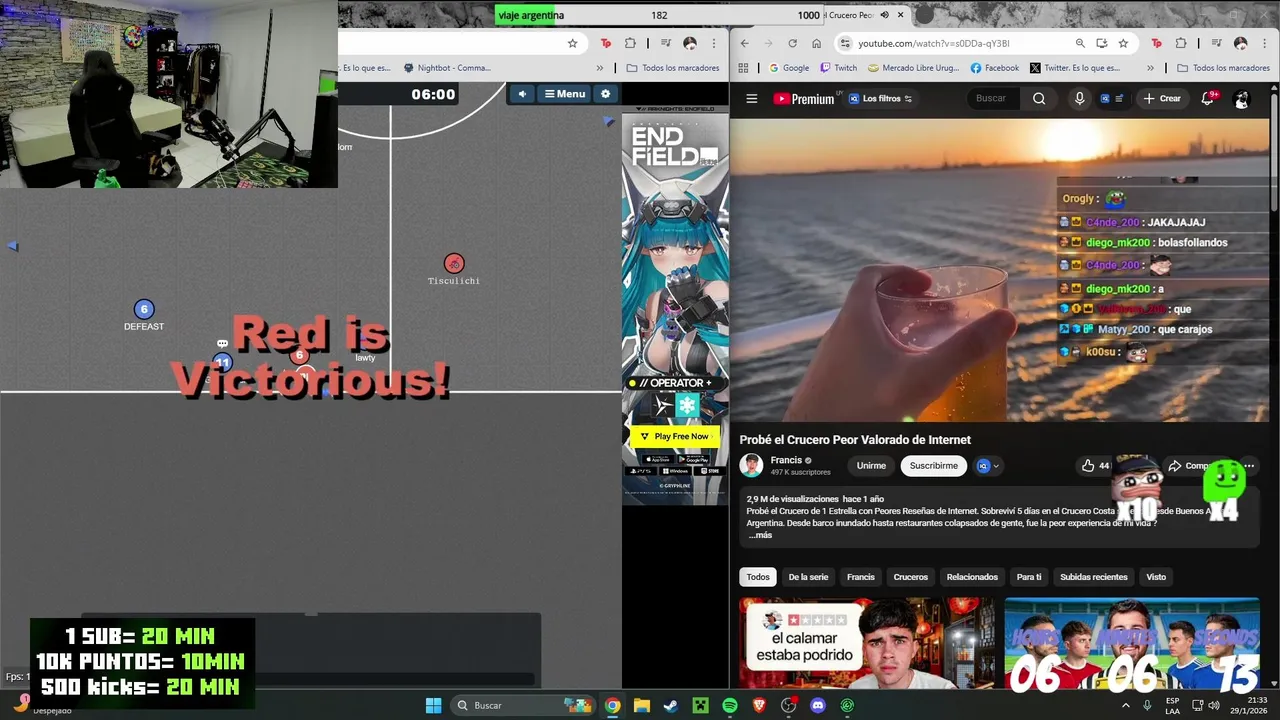1280x720 pixels.
Task: Open the YouTube hamburger guide menu
Action: point(752,98)
